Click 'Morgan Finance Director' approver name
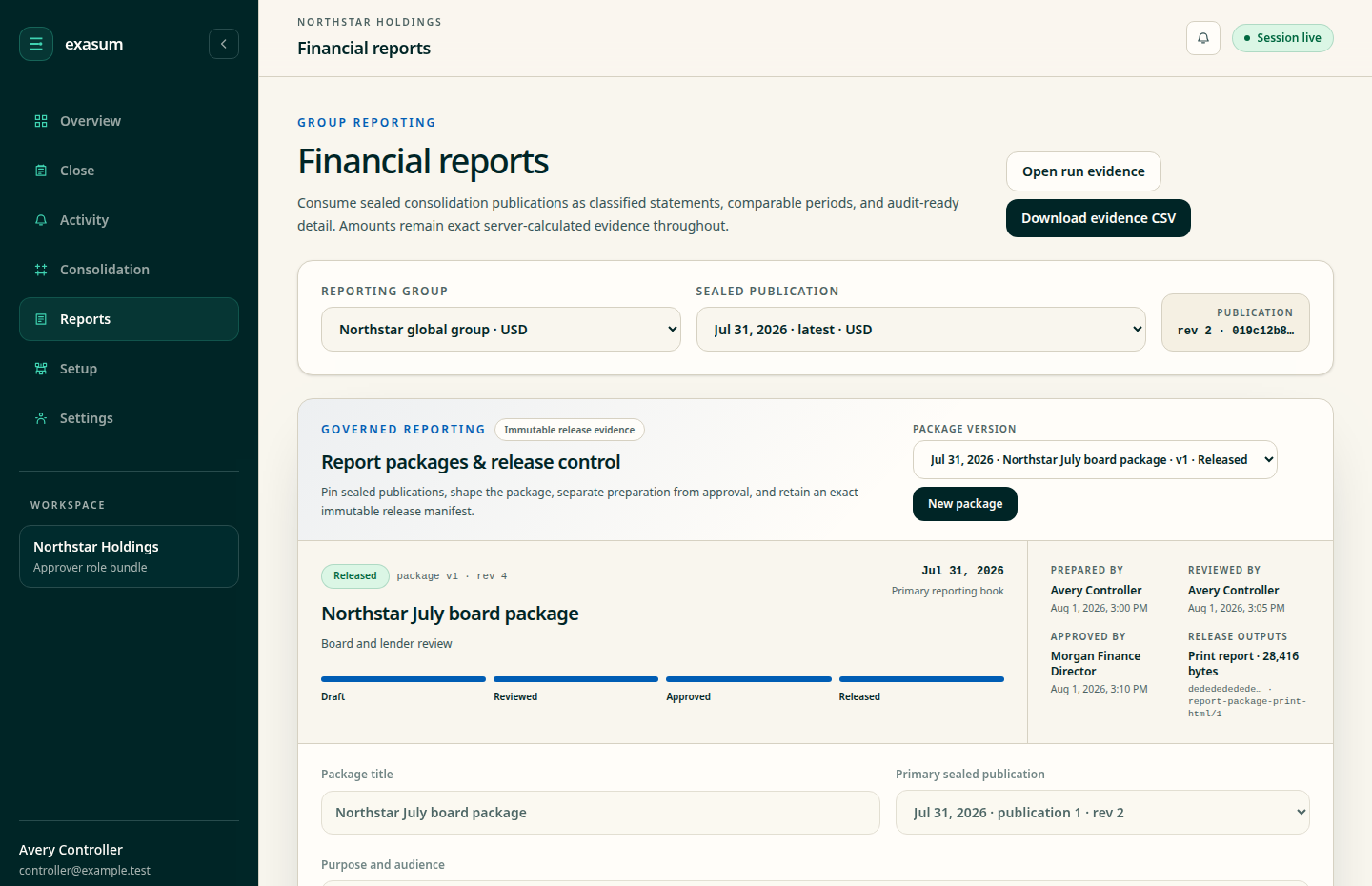Screen dimensions: 1372x886 (x=1096, y=664)
